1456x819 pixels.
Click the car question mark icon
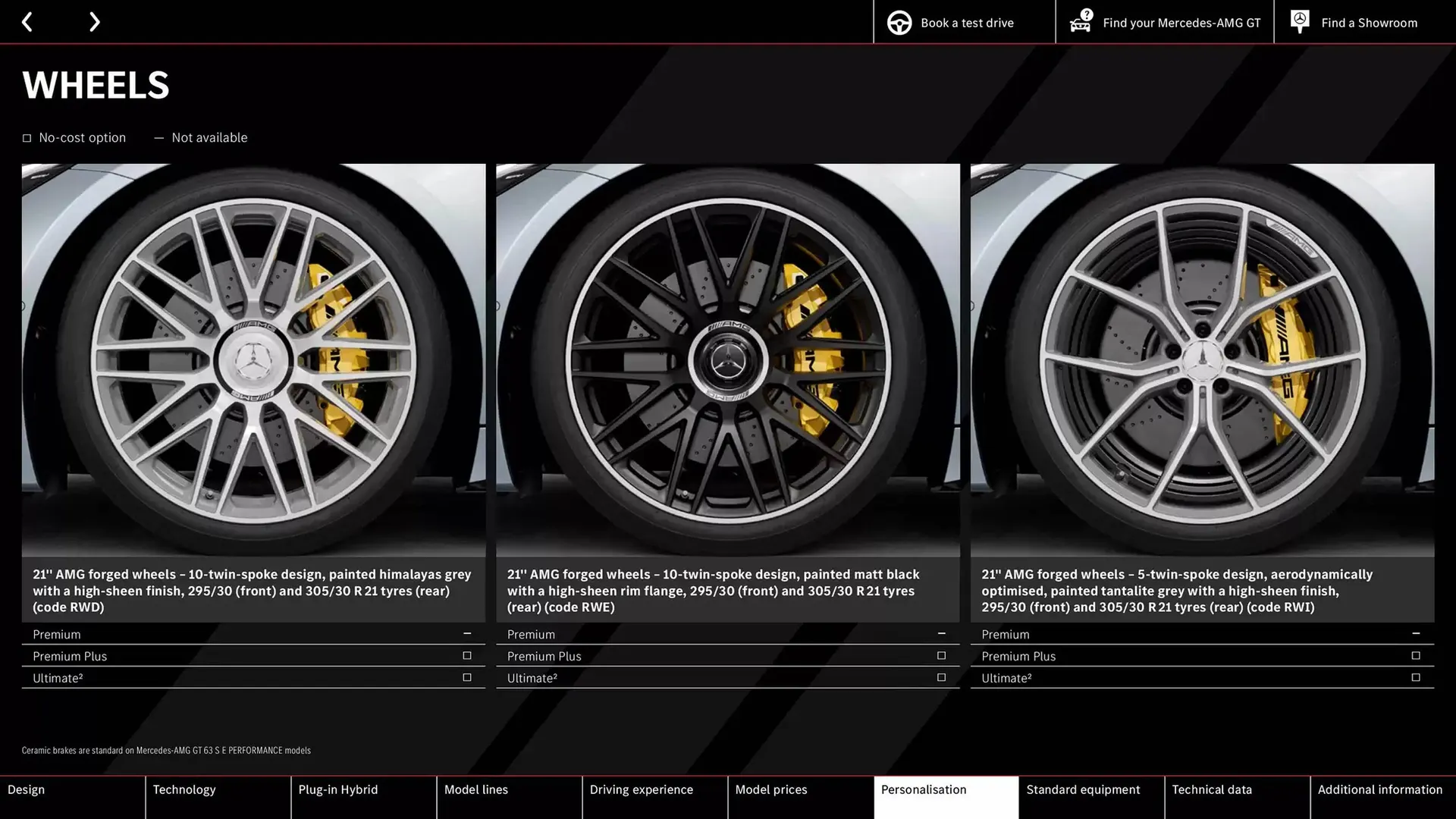(x=1081, y=21)
